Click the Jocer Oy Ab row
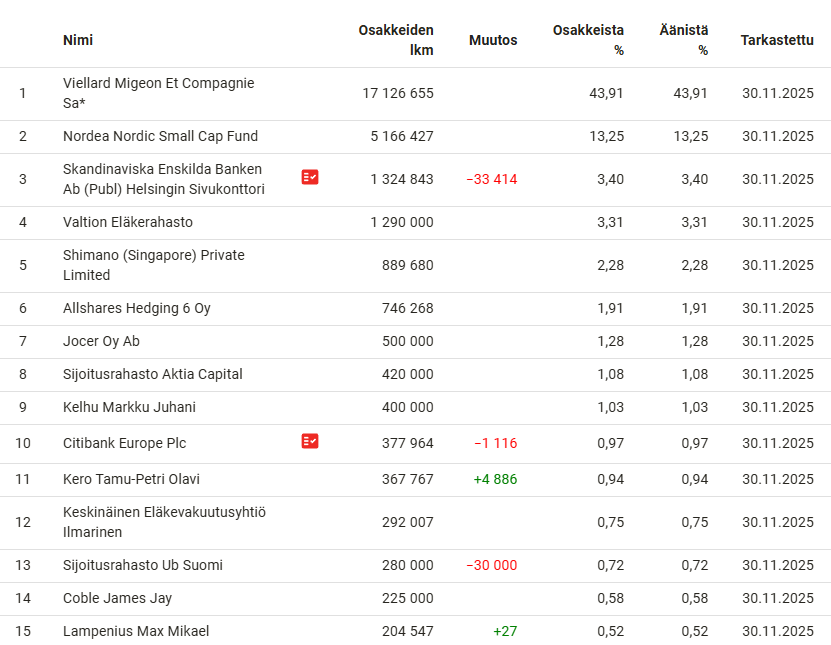The width and height of the screenshot is (831, 645). [x=101, y=341]
